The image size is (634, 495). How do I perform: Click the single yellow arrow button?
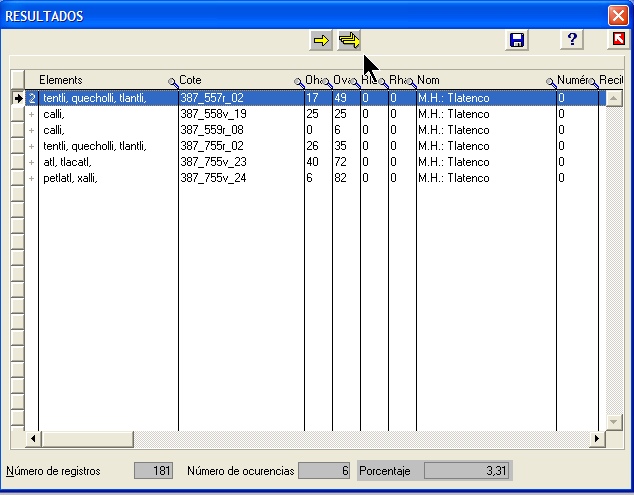321,40
